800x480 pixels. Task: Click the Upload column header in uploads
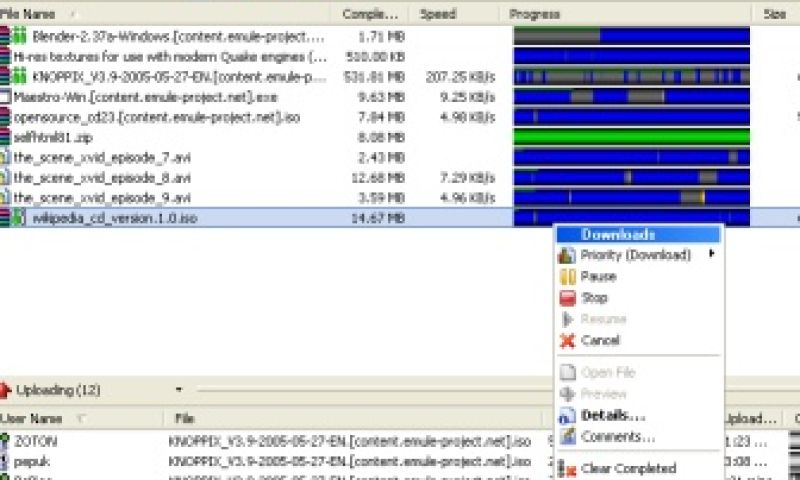click(751, 419)
